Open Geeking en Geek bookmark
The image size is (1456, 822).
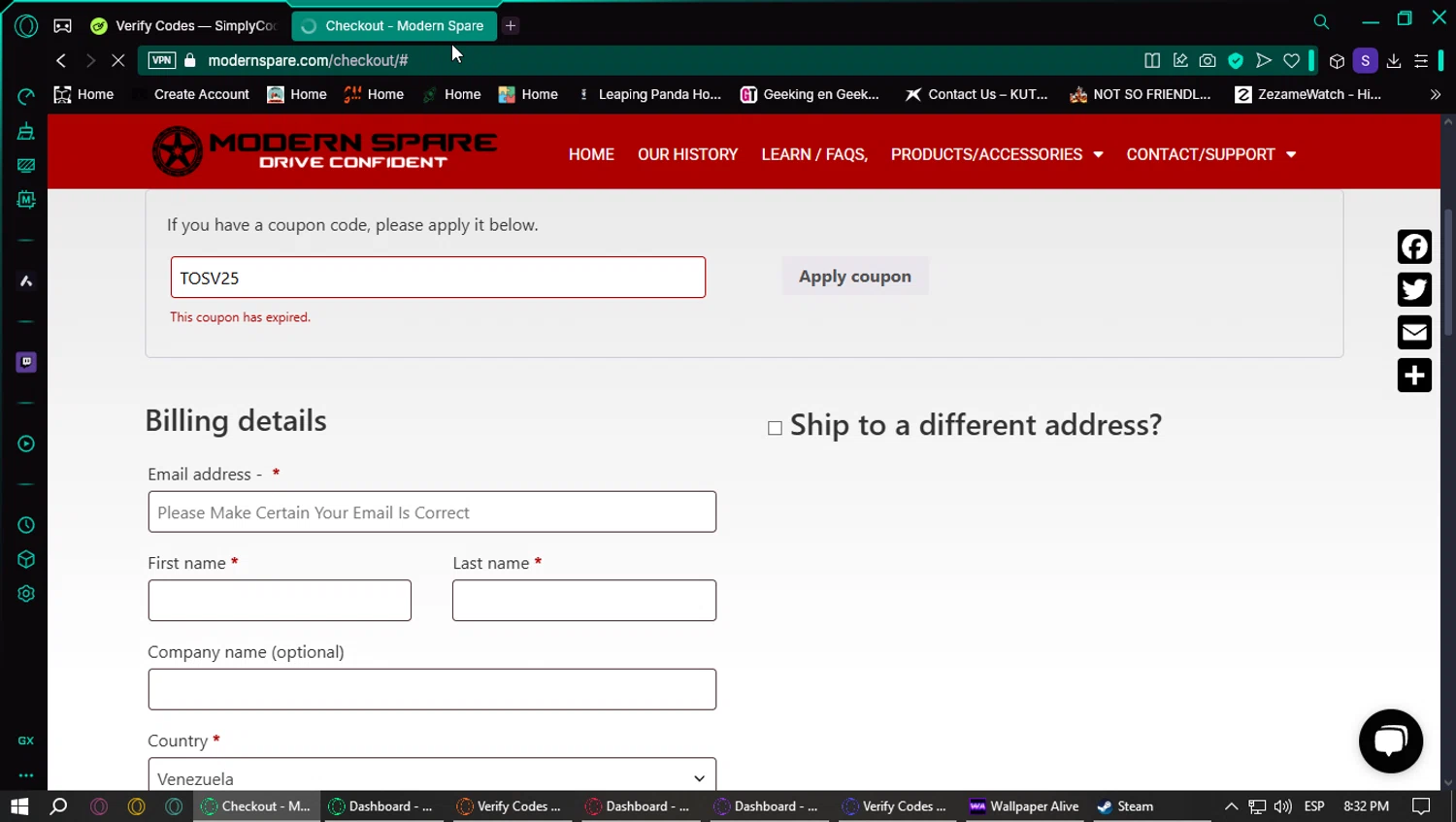pos(810,94)
